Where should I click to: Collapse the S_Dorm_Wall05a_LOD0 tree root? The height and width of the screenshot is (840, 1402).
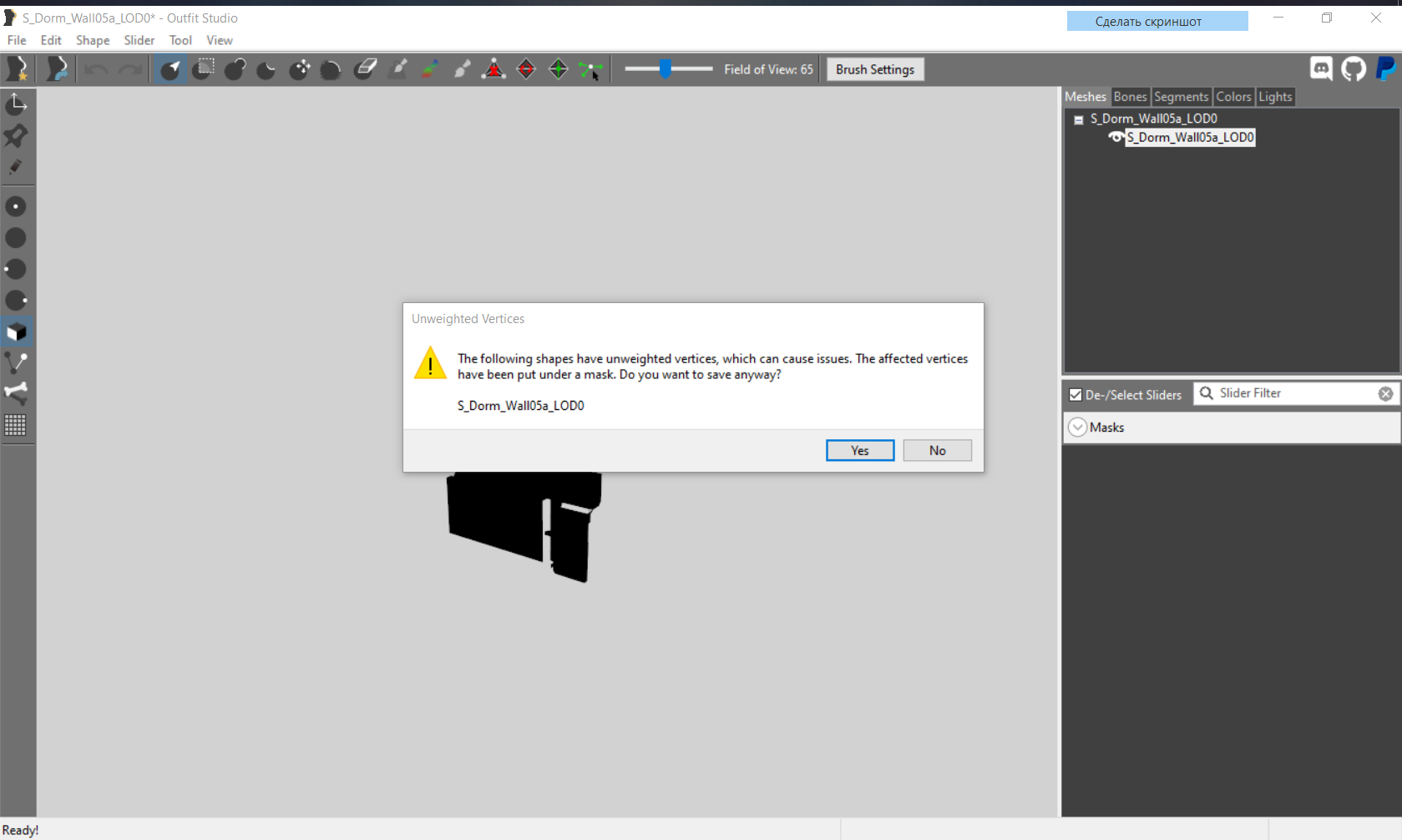[1079, 119]
